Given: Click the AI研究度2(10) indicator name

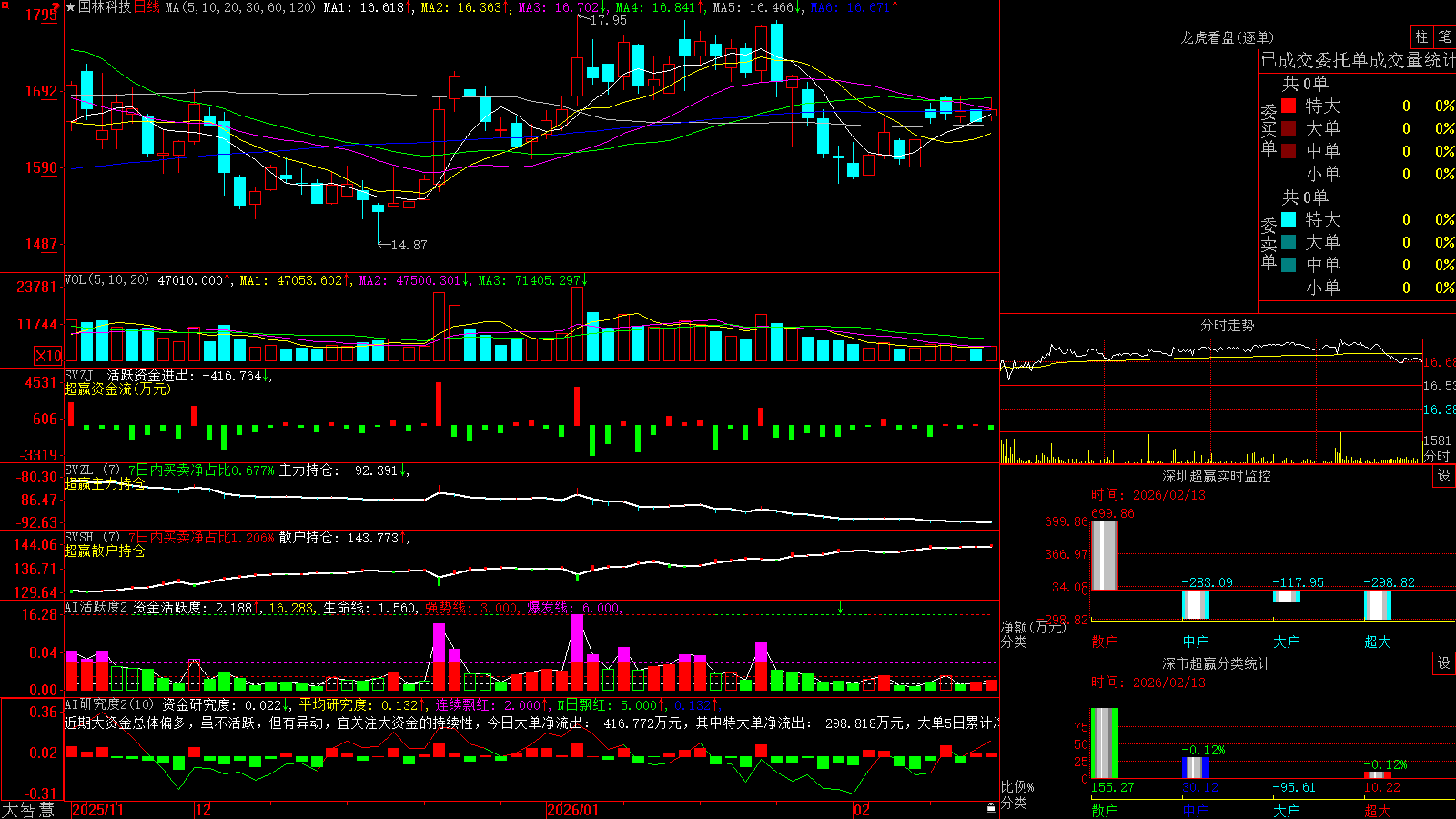Looking at the screenshot, I should tap(110, 704).
